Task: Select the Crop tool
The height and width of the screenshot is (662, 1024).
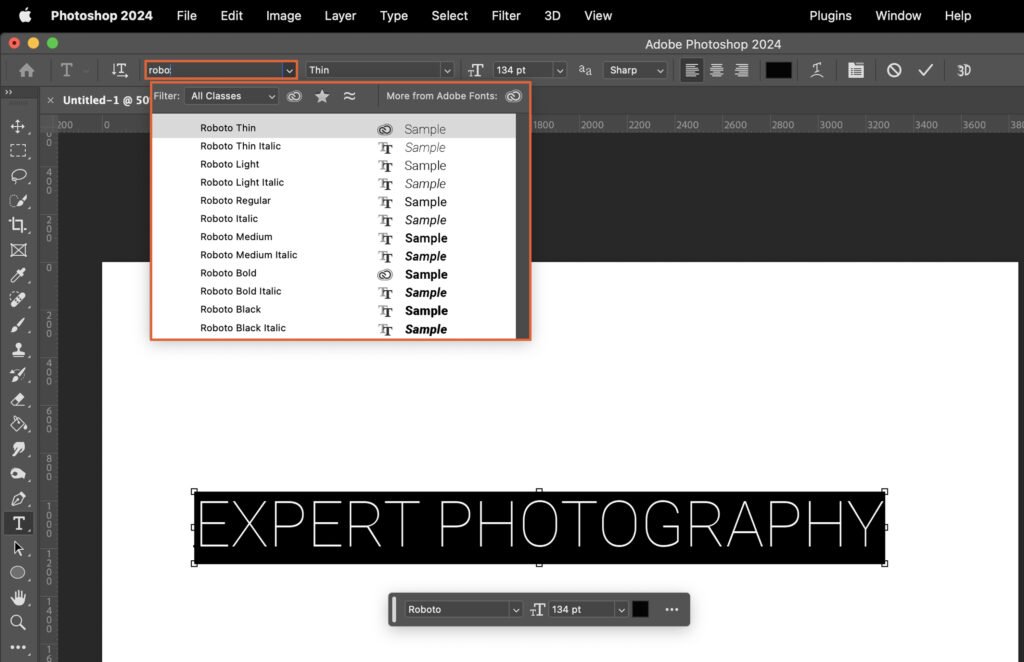Action: click(x=18, y=225)
